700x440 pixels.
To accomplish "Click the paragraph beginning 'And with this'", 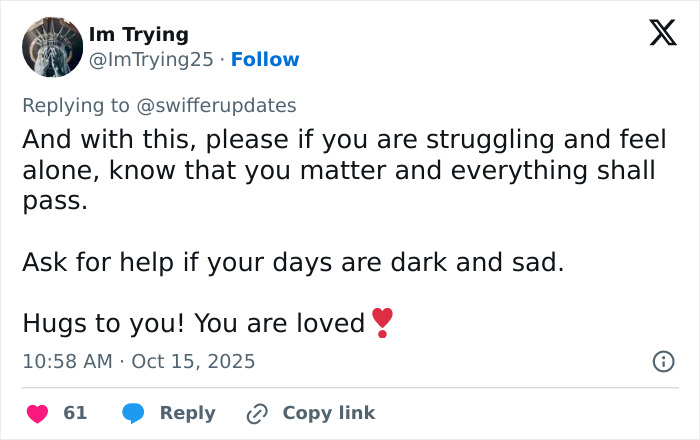I will (339, 169).
